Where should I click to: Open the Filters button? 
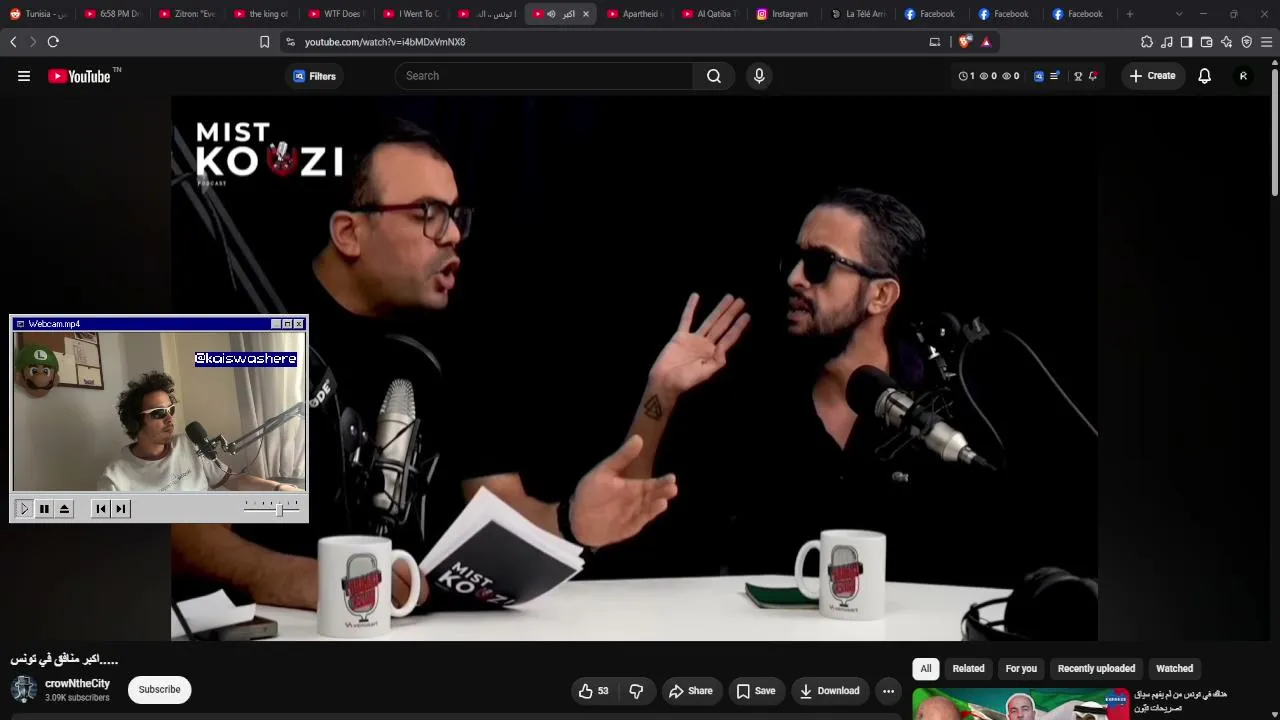pyautogui.click(x=314, y=76)
